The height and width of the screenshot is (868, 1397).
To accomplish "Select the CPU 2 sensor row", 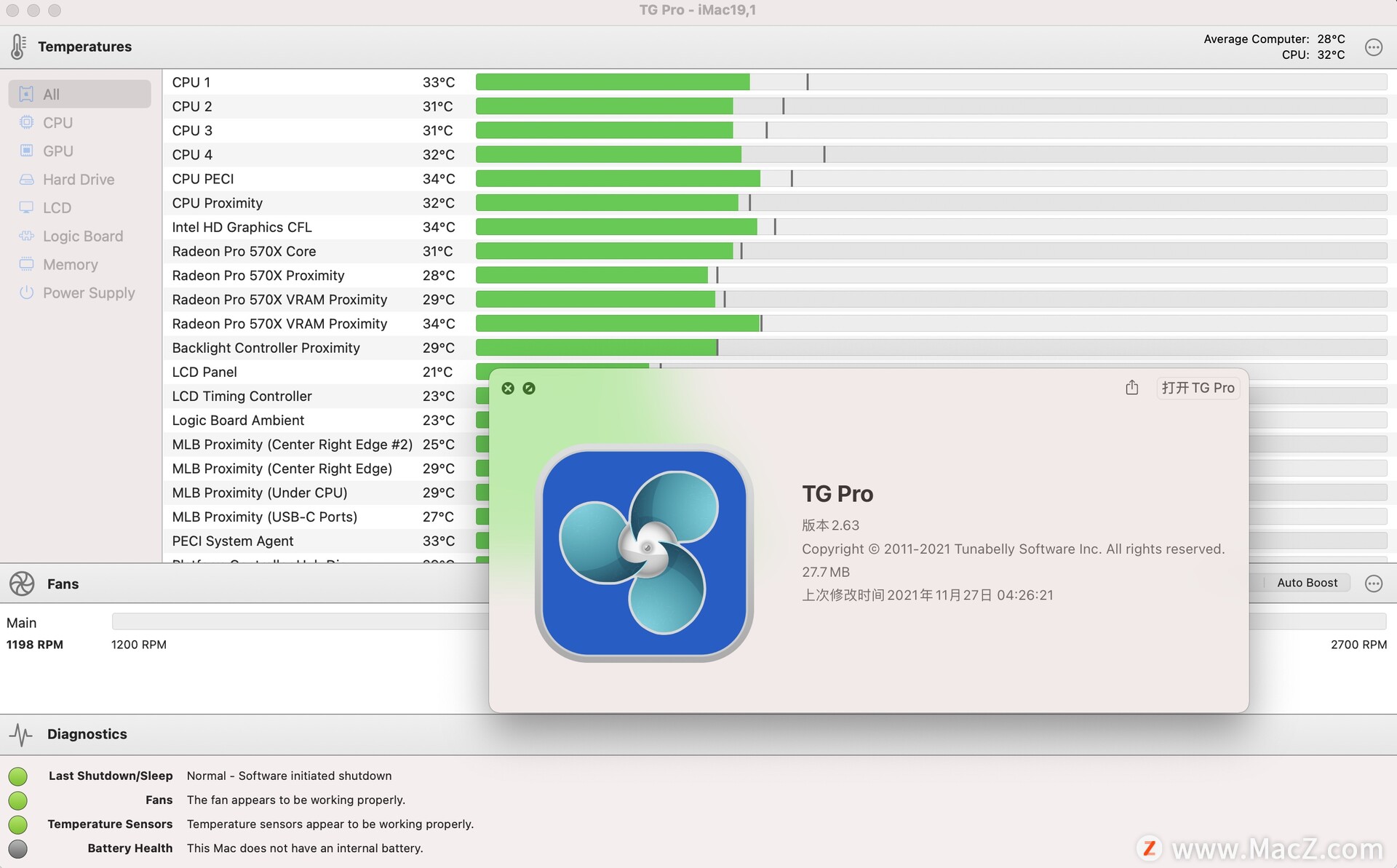I will 779,106.
